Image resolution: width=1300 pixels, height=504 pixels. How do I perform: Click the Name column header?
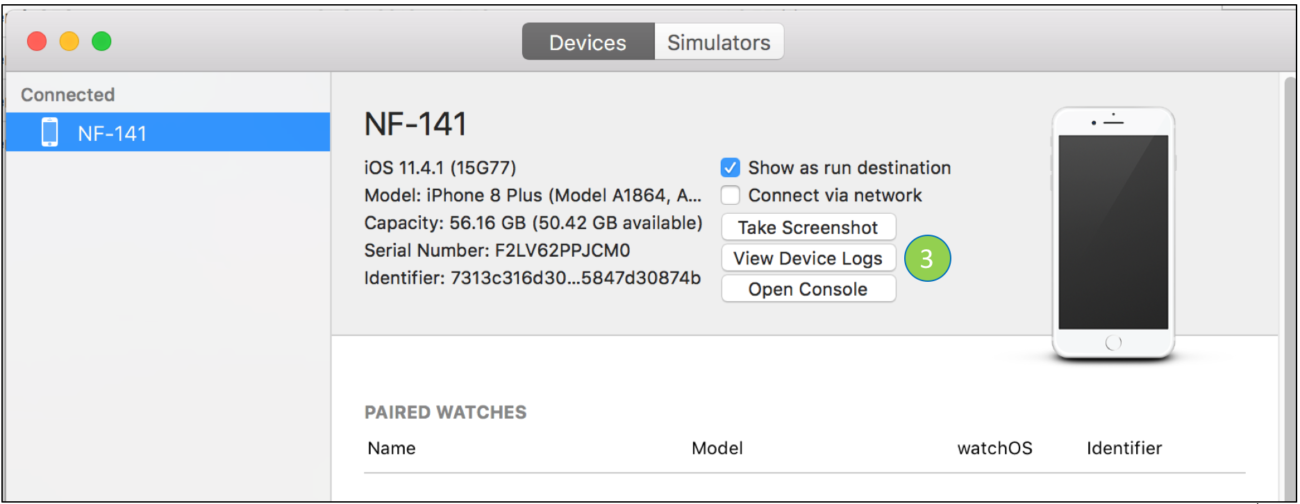coord(391,448)
